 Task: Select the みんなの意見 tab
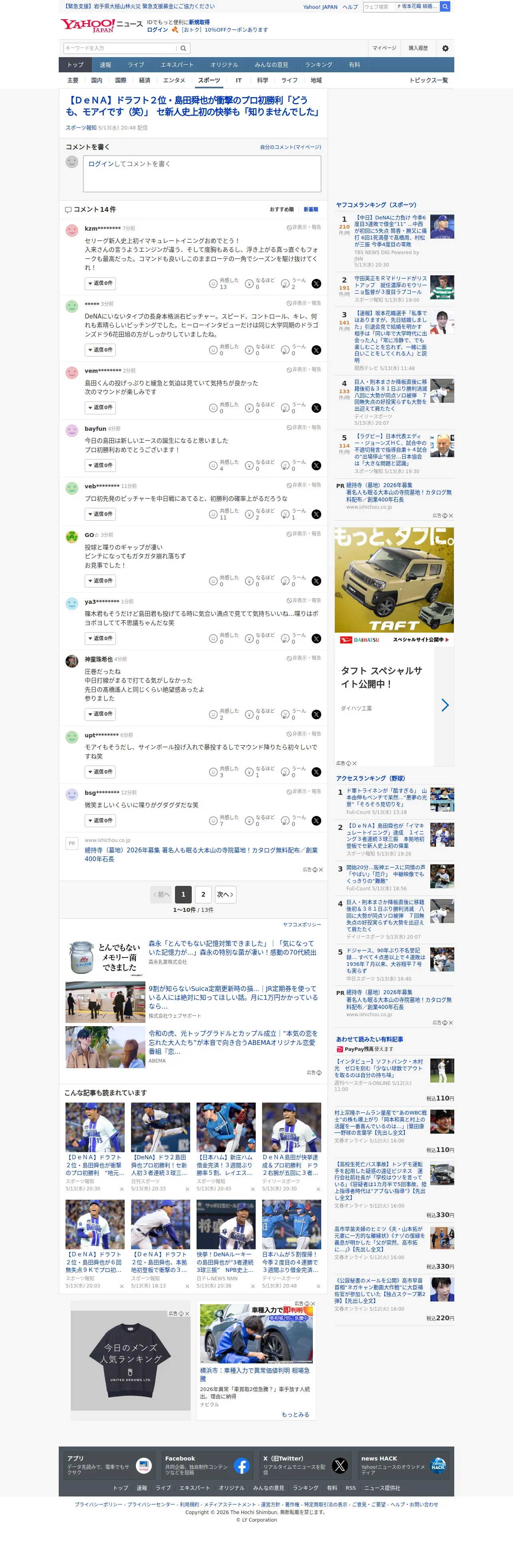pyautogui.click(x=271, y=64)
